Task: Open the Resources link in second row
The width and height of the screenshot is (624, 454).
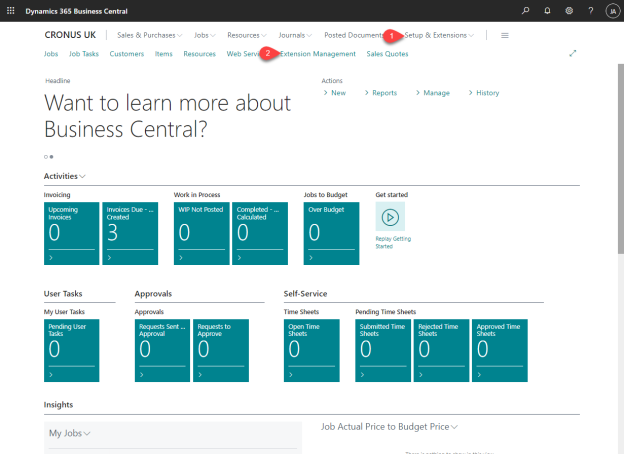Action: (x=199, y=54)
